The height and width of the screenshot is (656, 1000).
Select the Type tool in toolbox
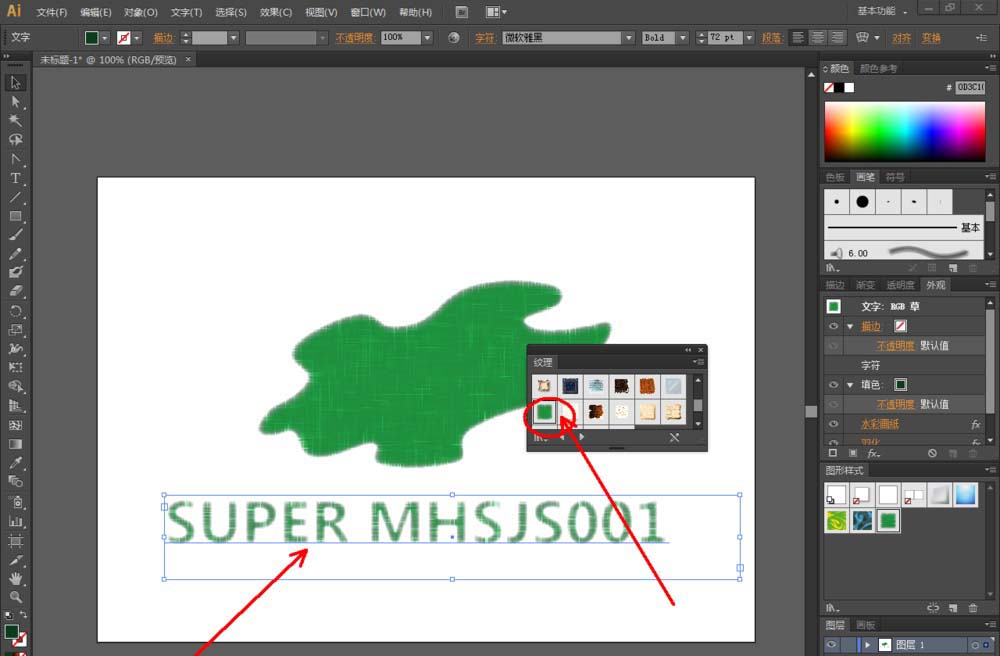tap(15, 178)
